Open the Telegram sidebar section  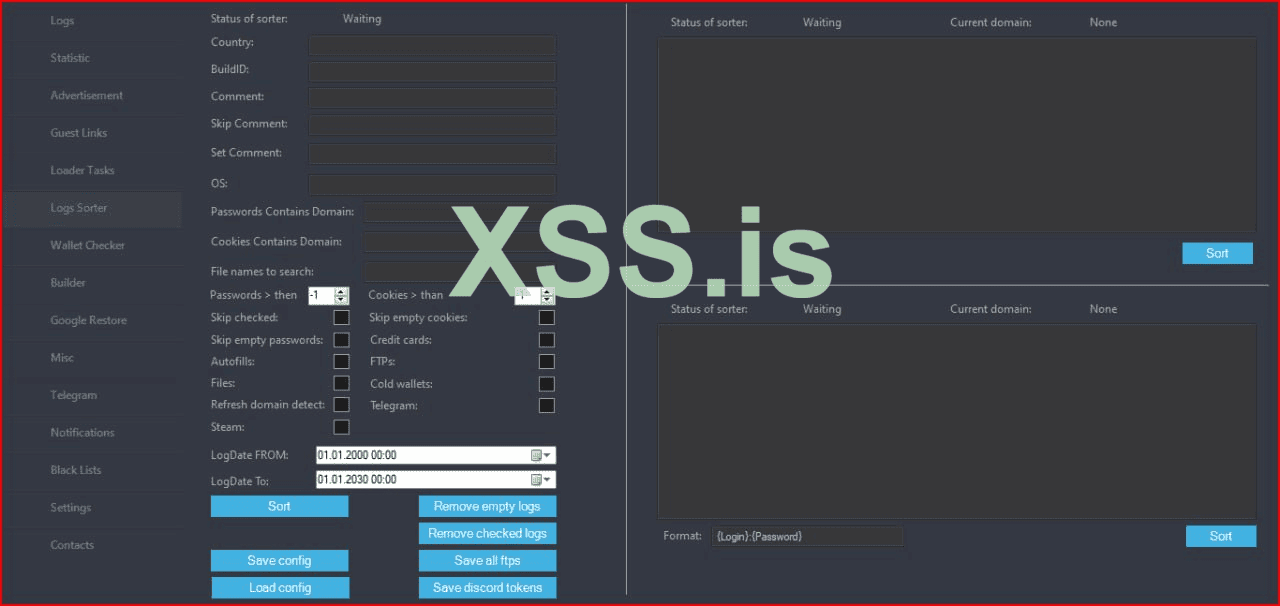(x=74, y=395)
